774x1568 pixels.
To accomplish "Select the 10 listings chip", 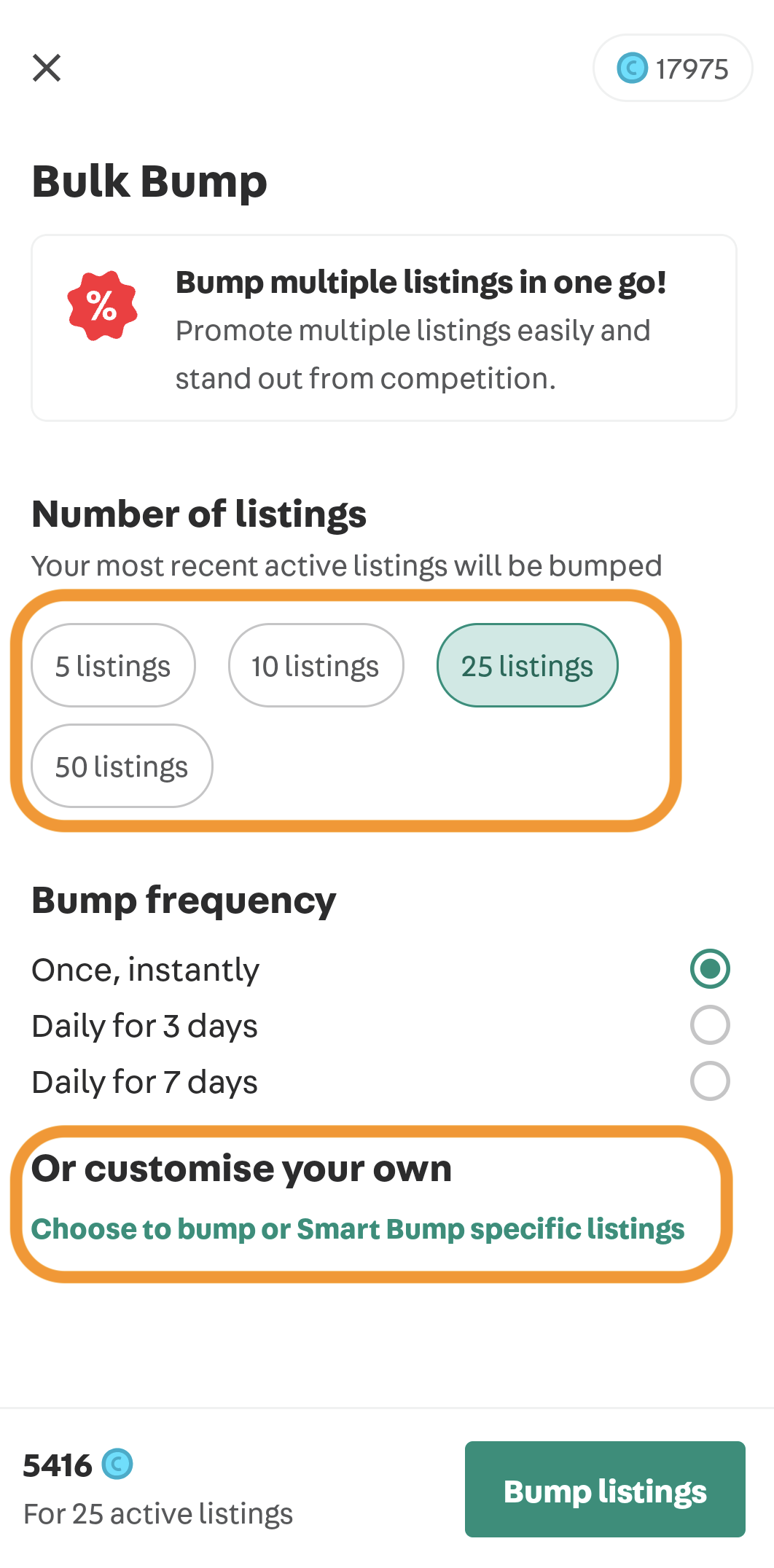I will [x=316, y=665].
